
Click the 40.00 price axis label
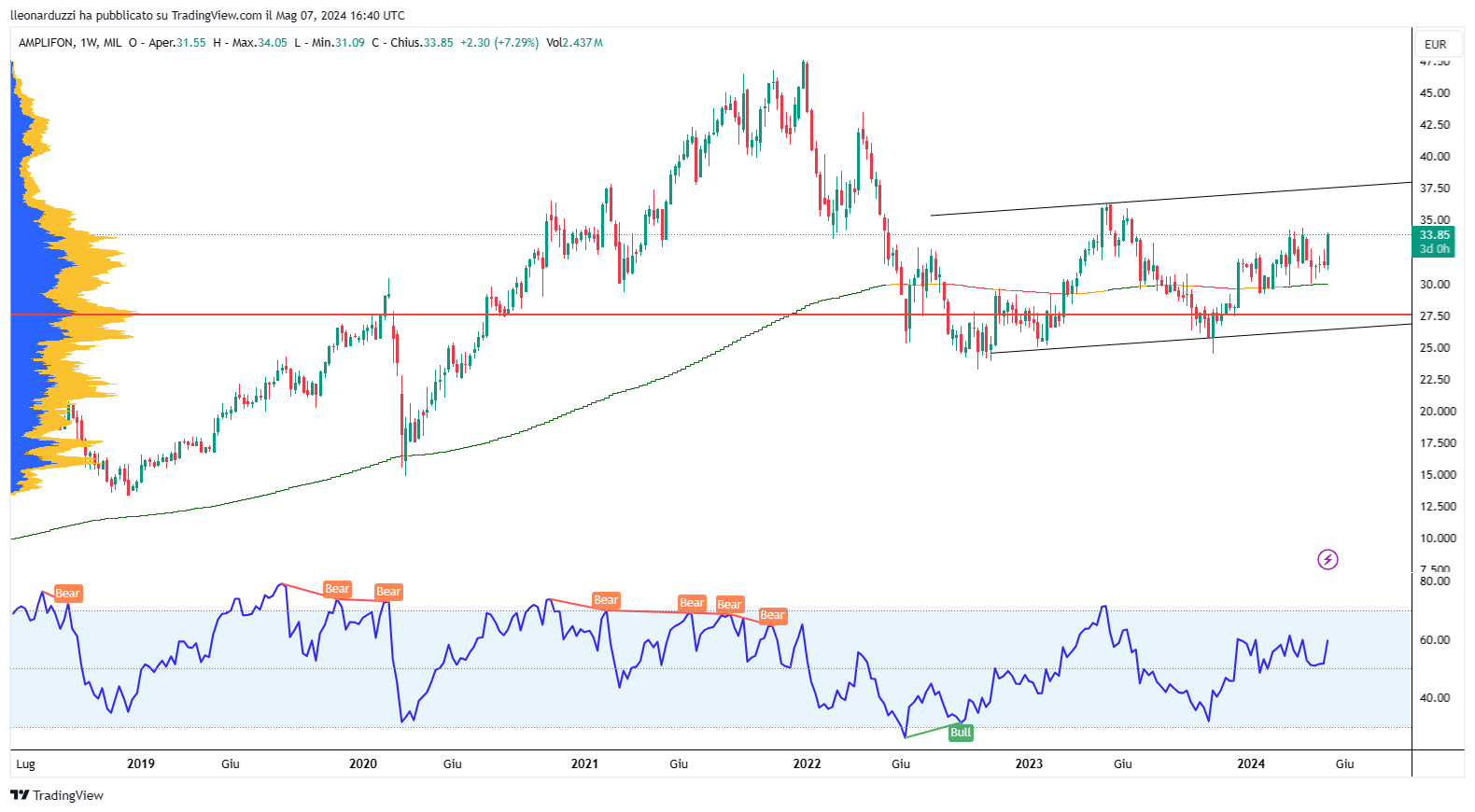coord(1435,157)
